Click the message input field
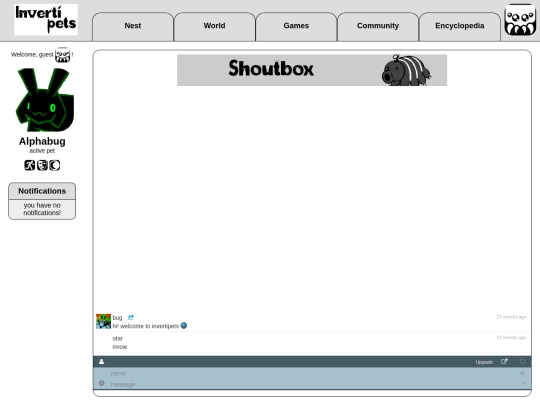Image resolution: width=540 pixels, height=405 pixels. pyautogui.click(x=312, y=384)
